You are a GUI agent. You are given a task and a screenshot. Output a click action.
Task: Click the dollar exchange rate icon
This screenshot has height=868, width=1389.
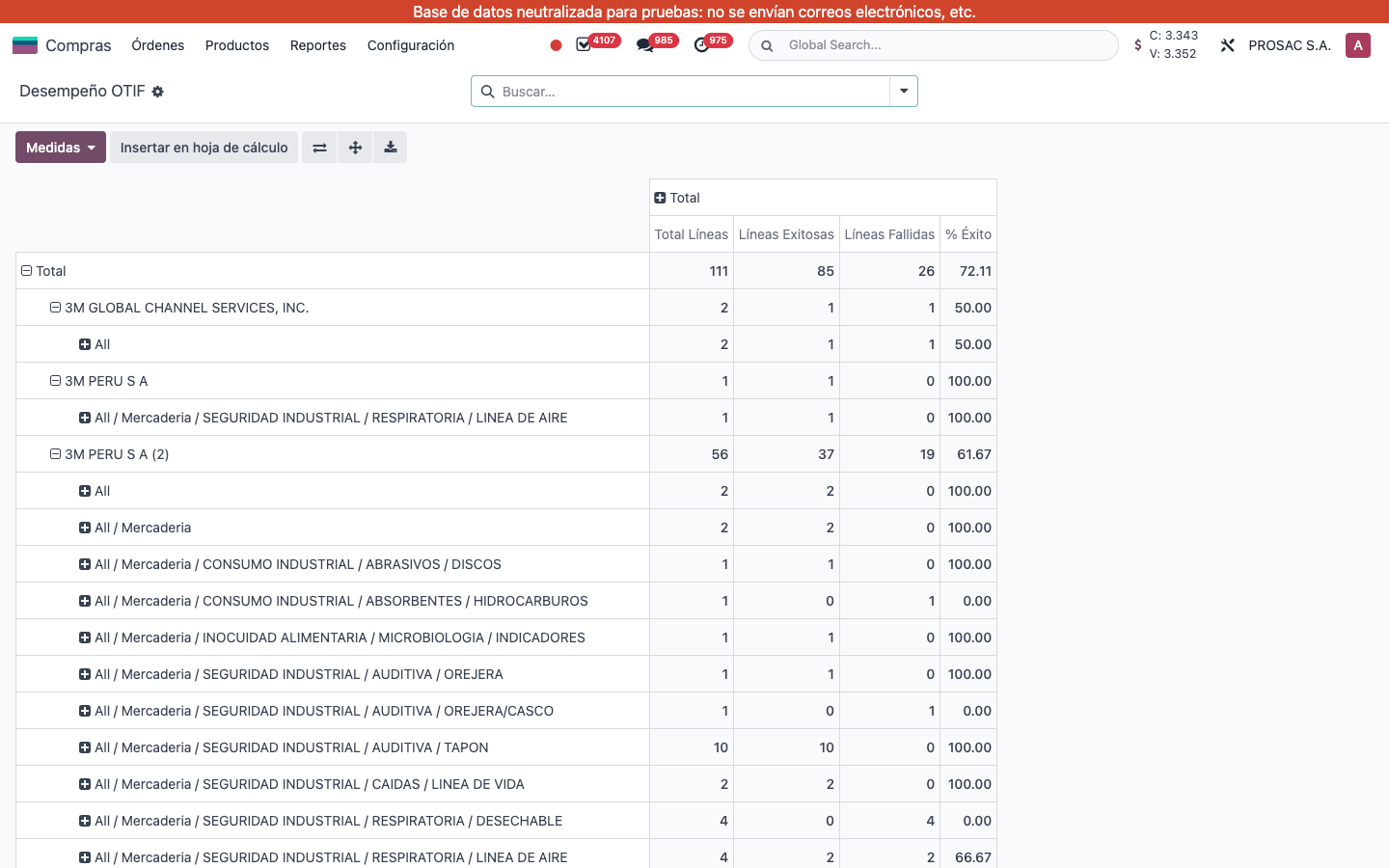1138,45
